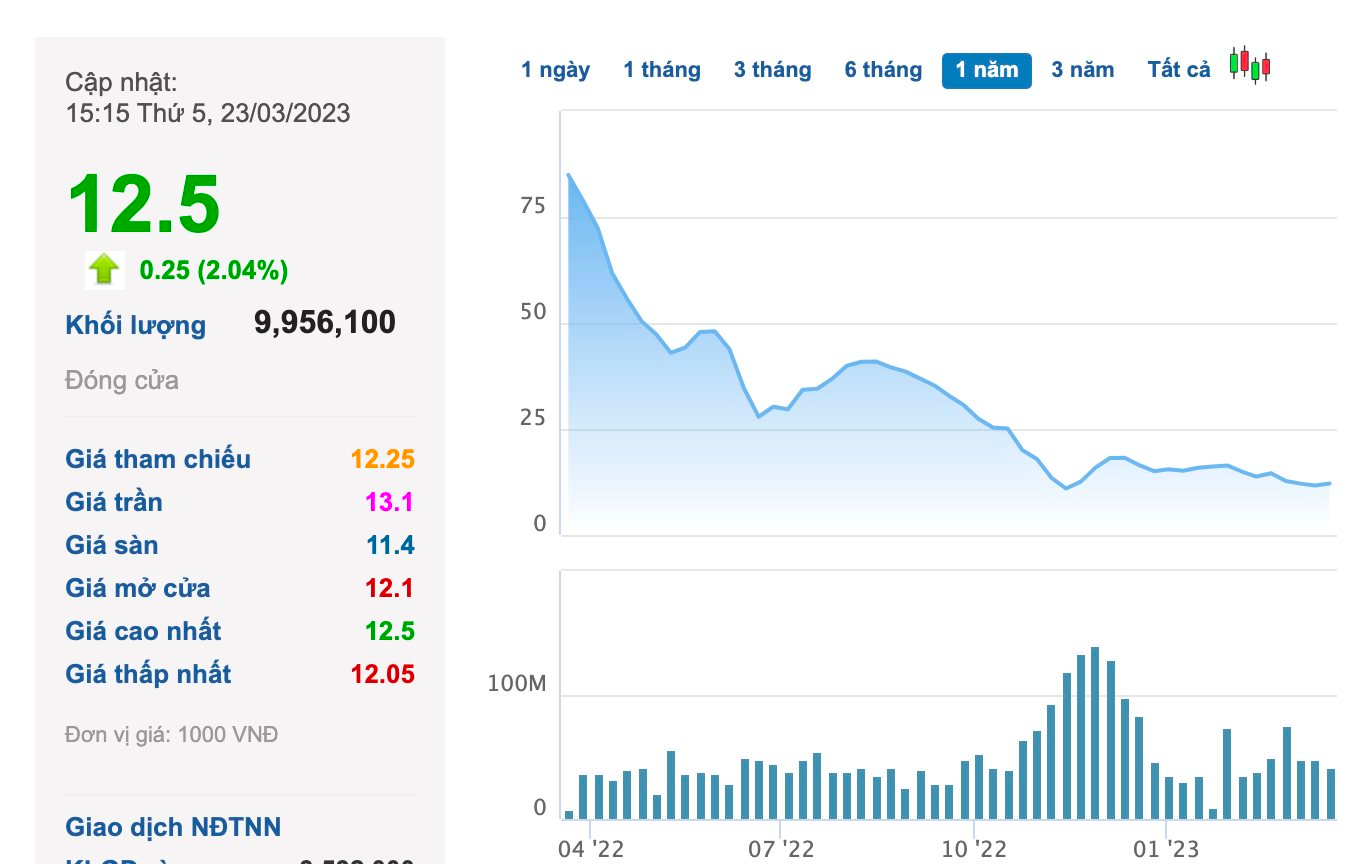
Task: Display Tất cả full history range
Action: click(1178, 70)
